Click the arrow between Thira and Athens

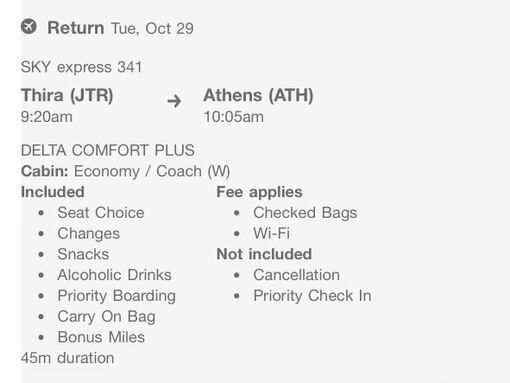pyautogui.click(x=174, y=101)
